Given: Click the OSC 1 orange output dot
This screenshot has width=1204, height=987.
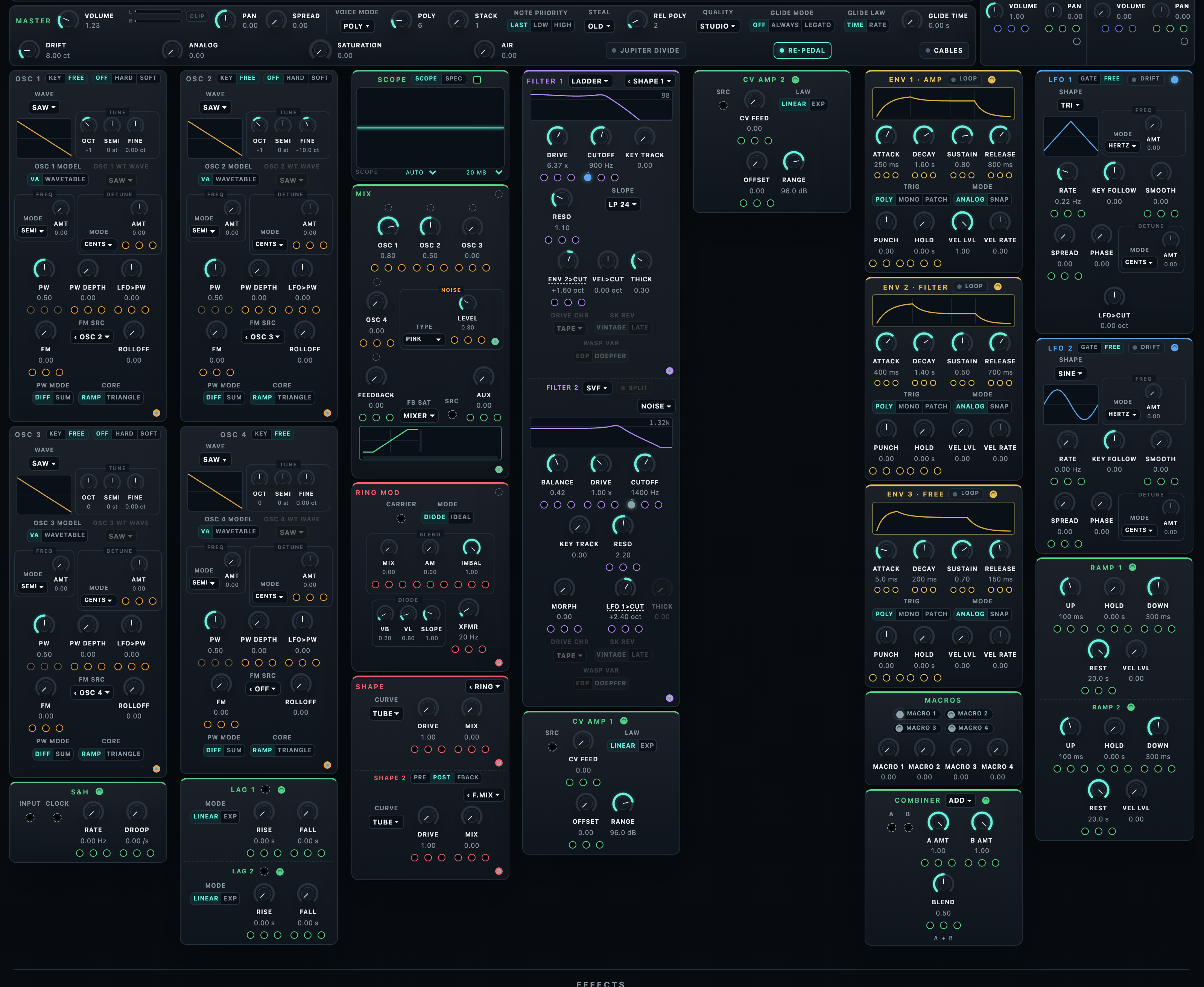Looking at the screenshot, I should pyautogui.click(x=157, y=413).
